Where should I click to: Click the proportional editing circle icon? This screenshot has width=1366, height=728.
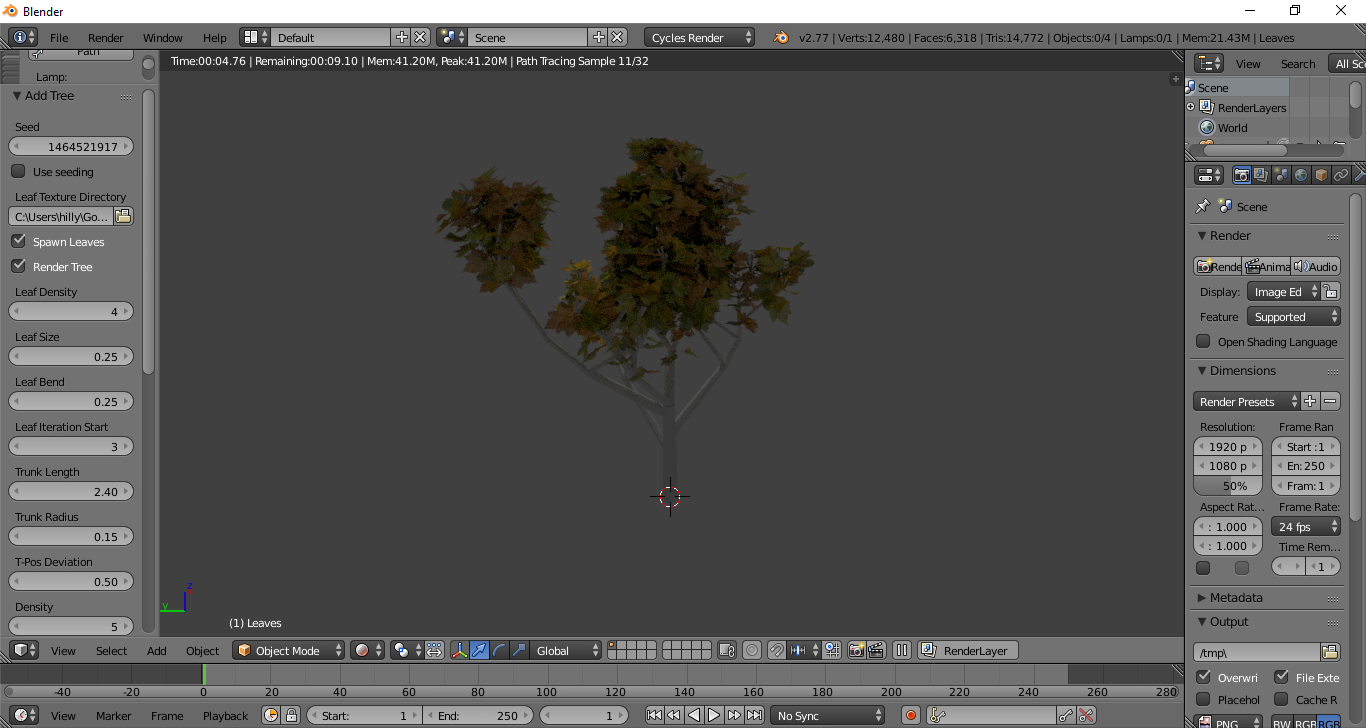tap(752, 650)
